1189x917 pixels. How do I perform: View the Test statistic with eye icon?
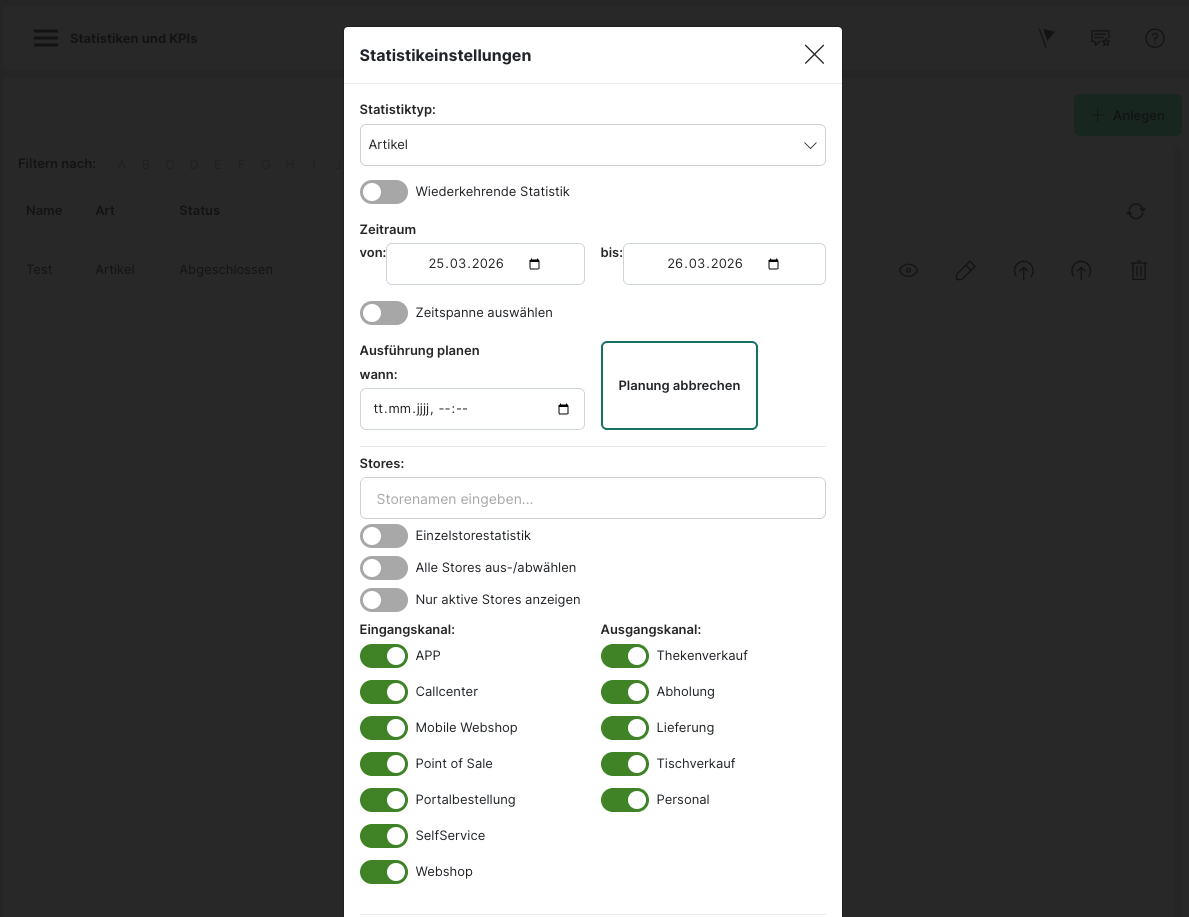[x=908, y=270]
